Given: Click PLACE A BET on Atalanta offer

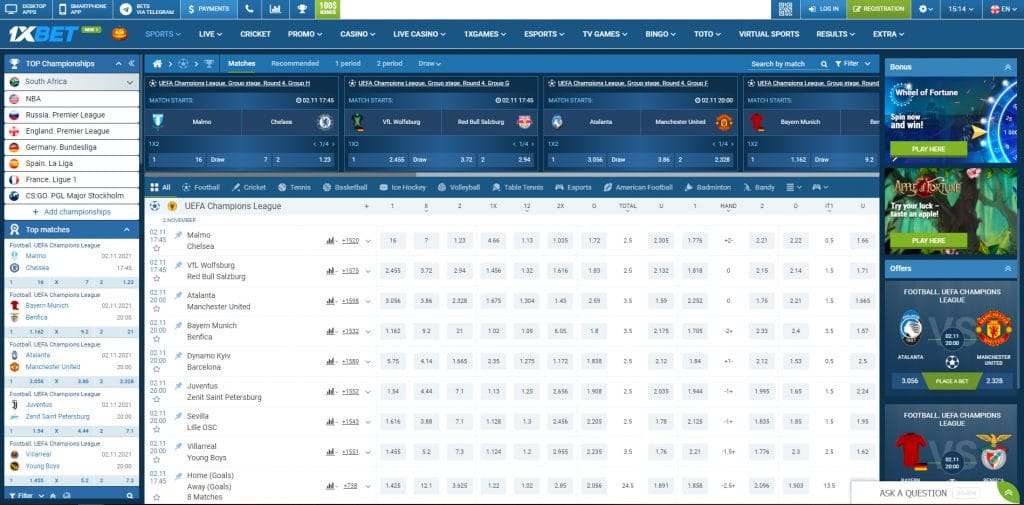Looking at the screenshot, I should pyautogui.click(x=952, y=381).
